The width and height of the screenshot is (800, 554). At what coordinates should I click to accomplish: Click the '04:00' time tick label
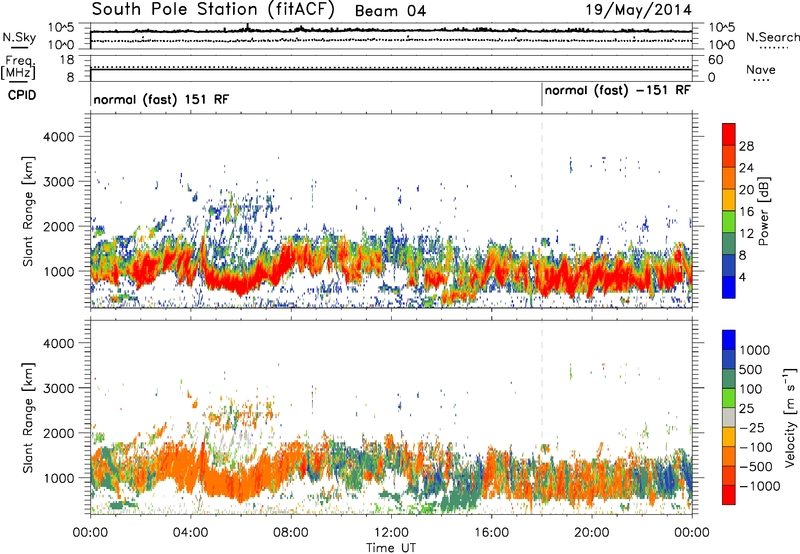pyautogui.click(x=190, y=533)
